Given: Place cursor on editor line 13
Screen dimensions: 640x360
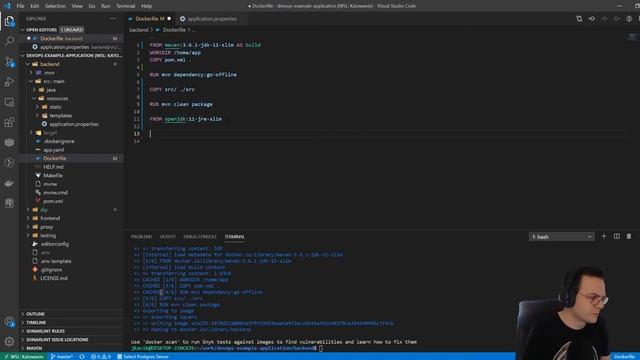Looking at the screenshot, I should [387, 134].
